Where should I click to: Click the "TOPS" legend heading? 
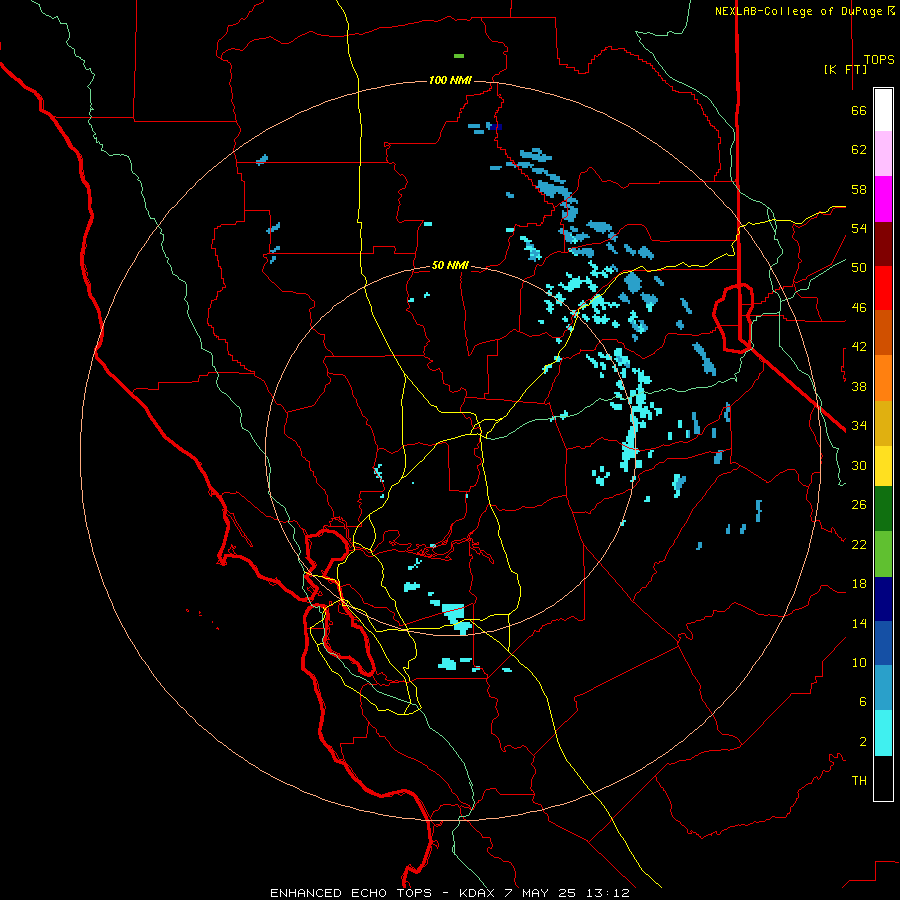(879, 60)
